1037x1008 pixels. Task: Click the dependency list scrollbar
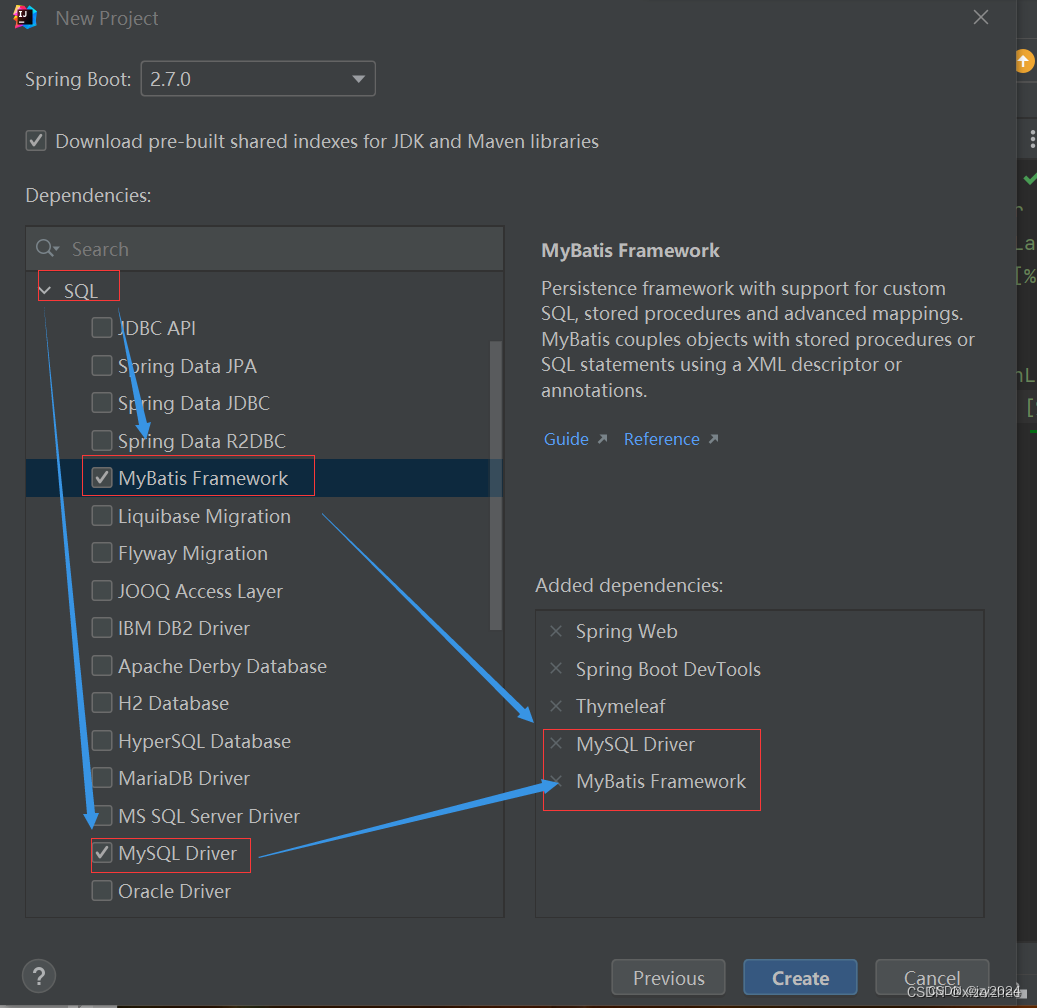coord(496,485)
